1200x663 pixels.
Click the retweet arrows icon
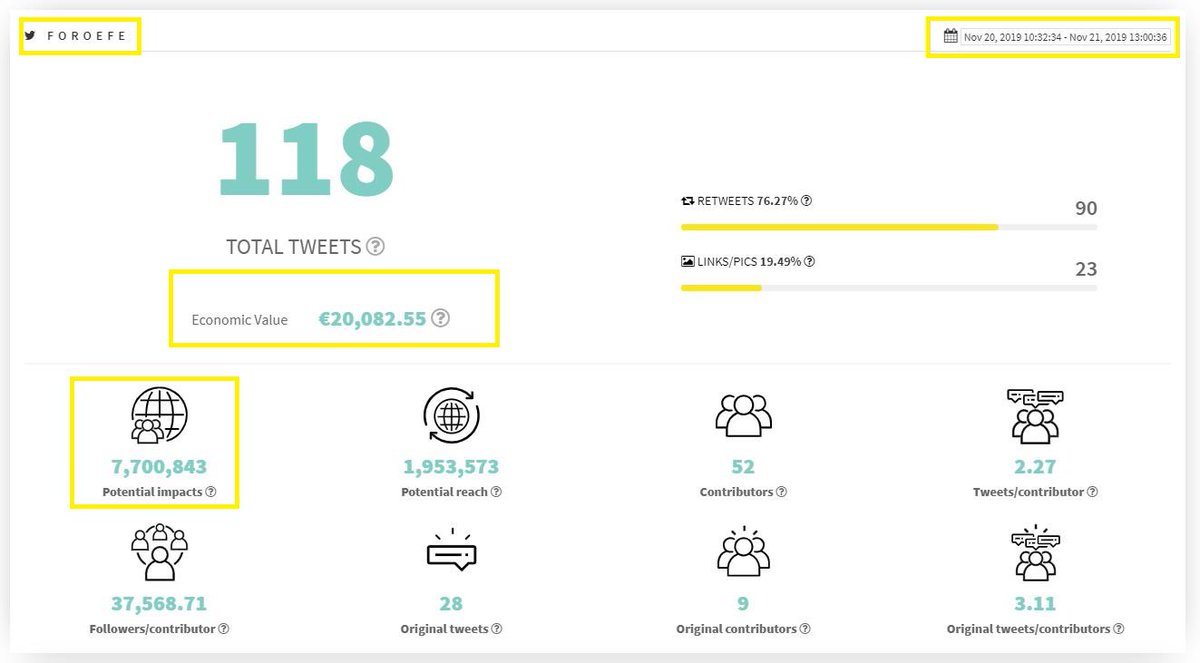pos(687,201)
